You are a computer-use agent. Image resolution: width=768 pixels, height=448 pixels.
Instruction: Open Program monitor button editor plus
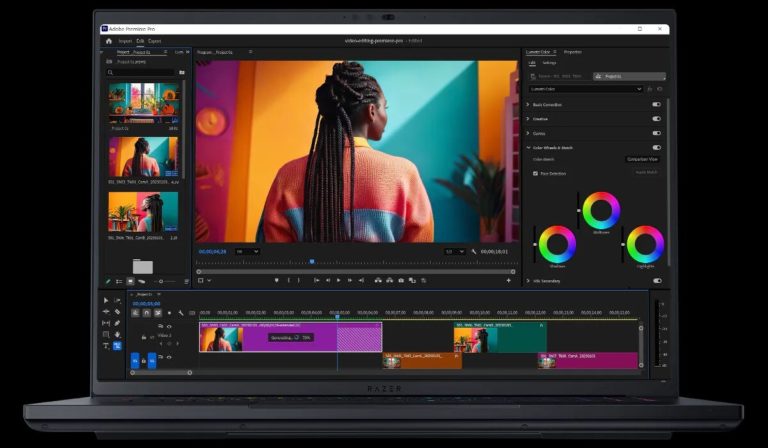(508, 281)
